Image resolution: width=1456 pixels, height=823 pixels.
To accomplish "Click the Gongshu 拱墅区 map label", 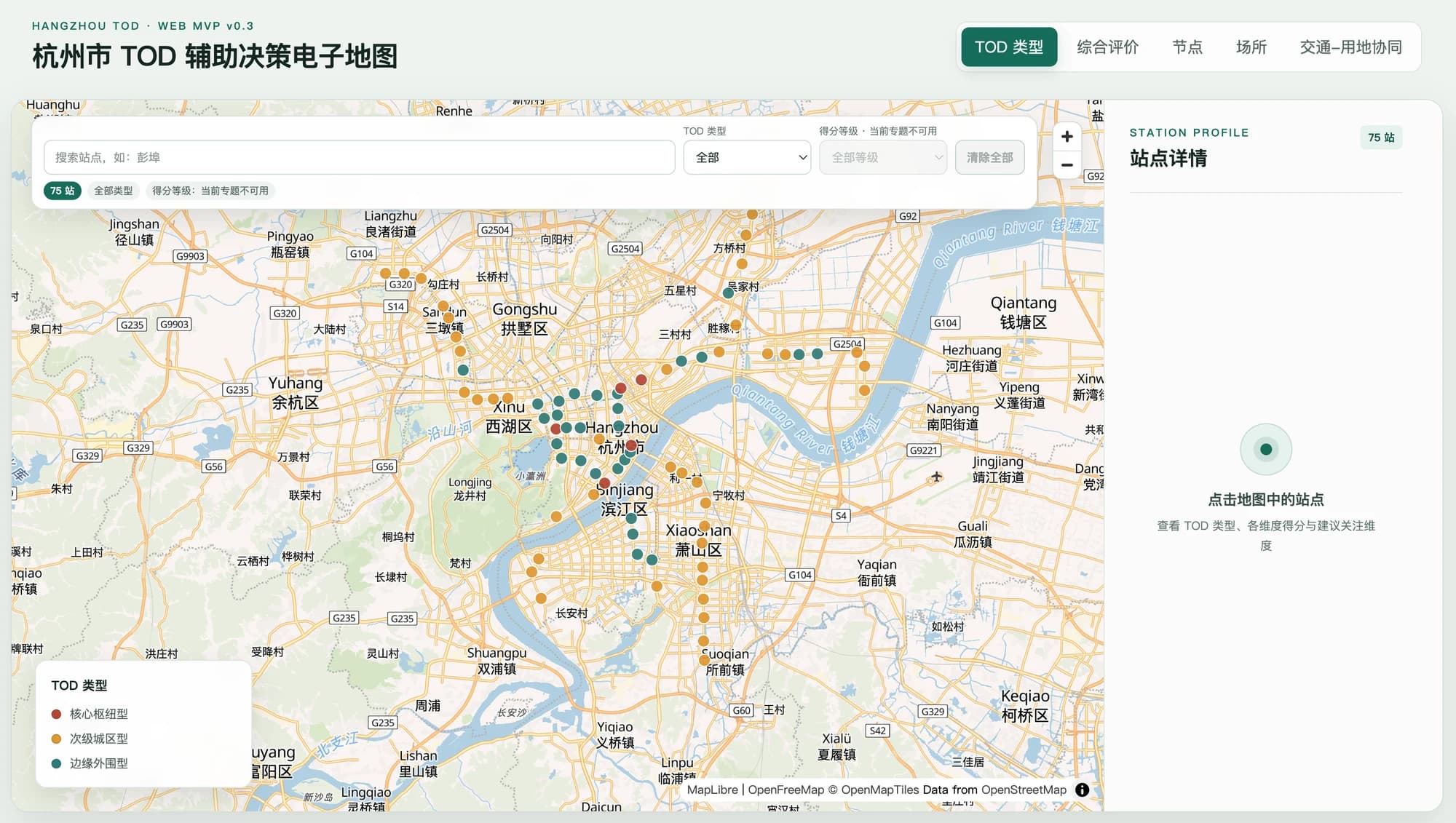I will [524, 319].
